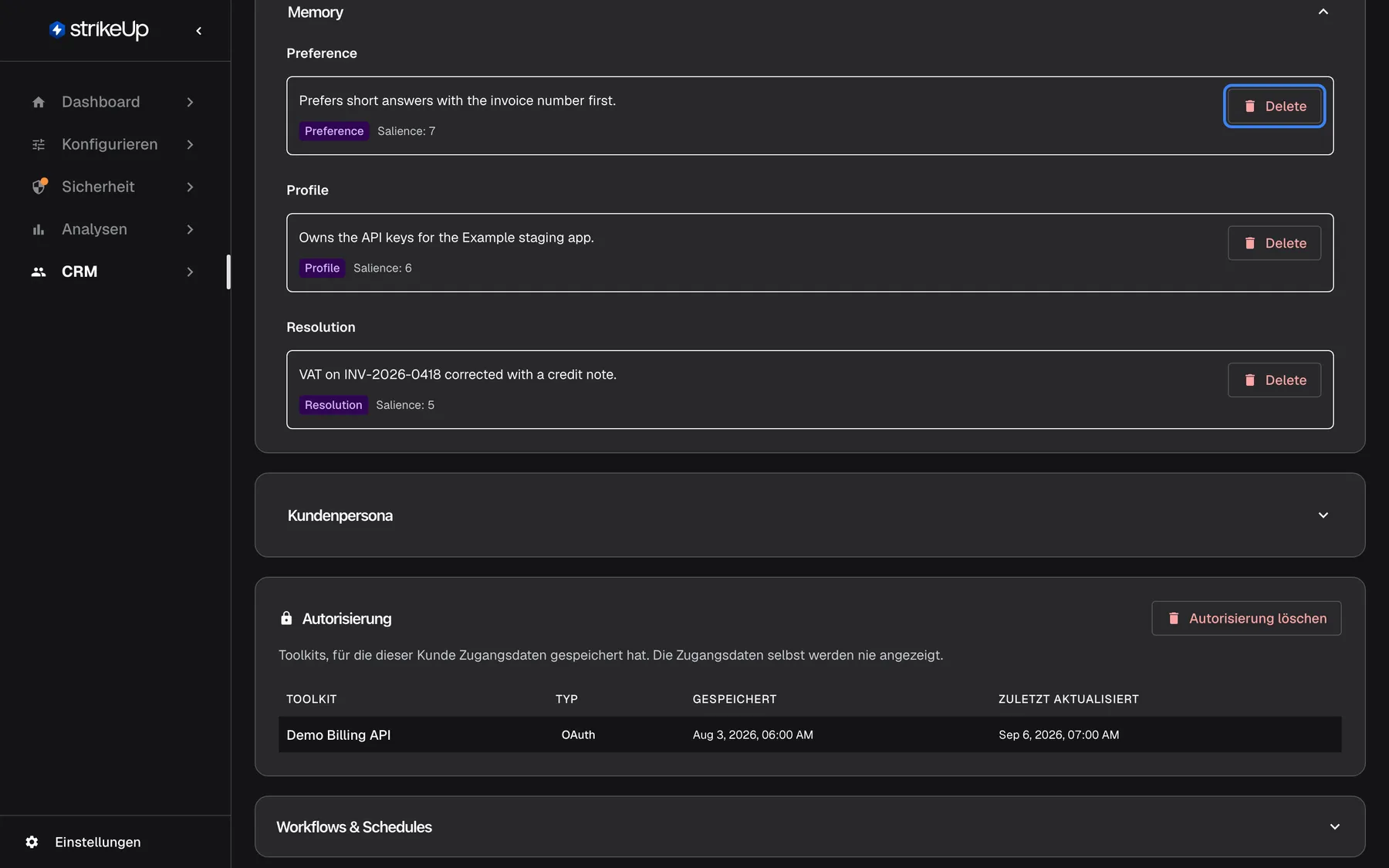Expand the Sicherheit submenu chevron

point(190,187)
